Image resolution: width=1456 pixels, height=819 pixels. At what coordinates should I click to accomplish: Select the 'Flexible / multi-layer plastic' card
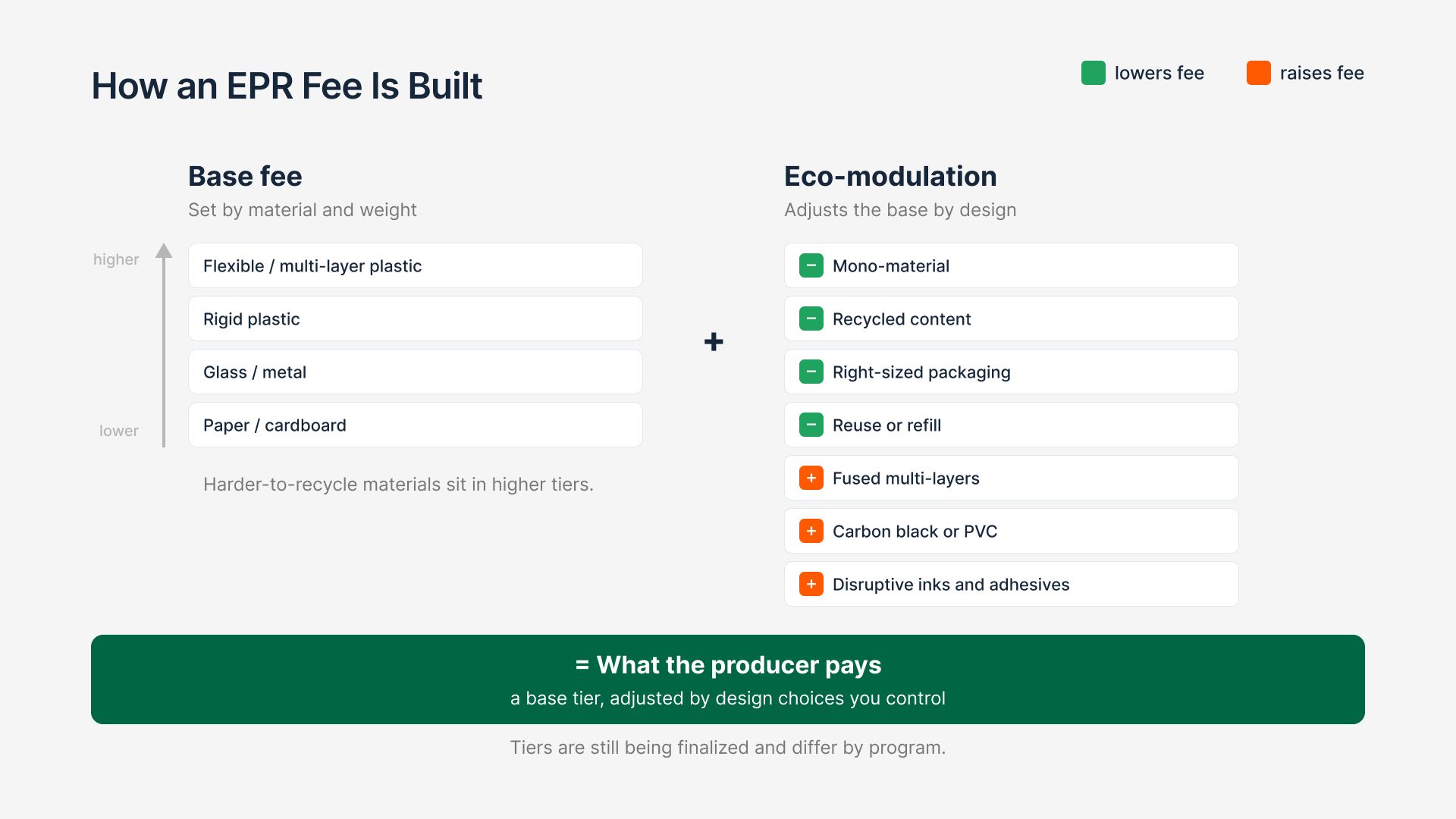coord(416,265)
